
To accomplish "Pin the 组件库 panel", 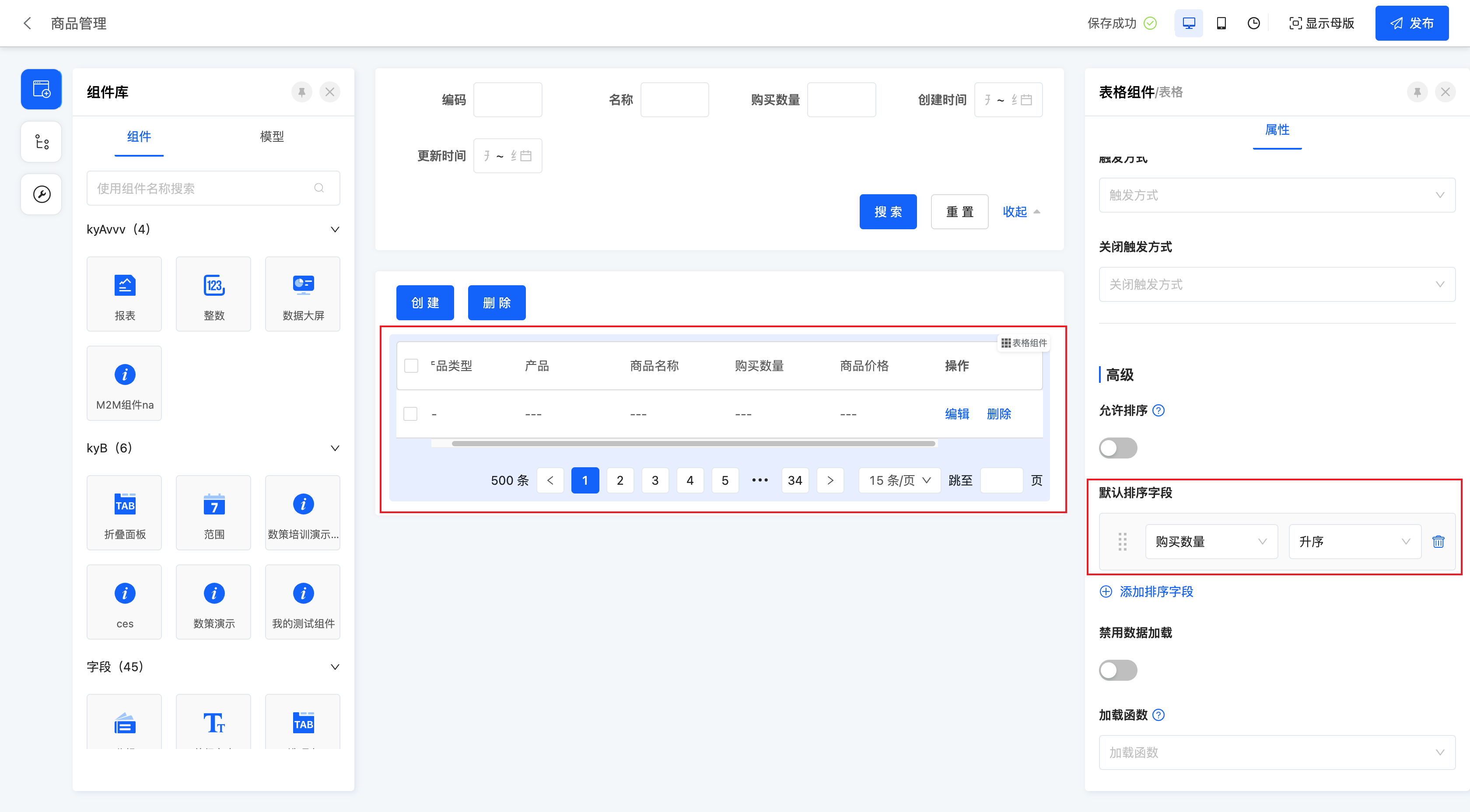I will coord(302,92).
